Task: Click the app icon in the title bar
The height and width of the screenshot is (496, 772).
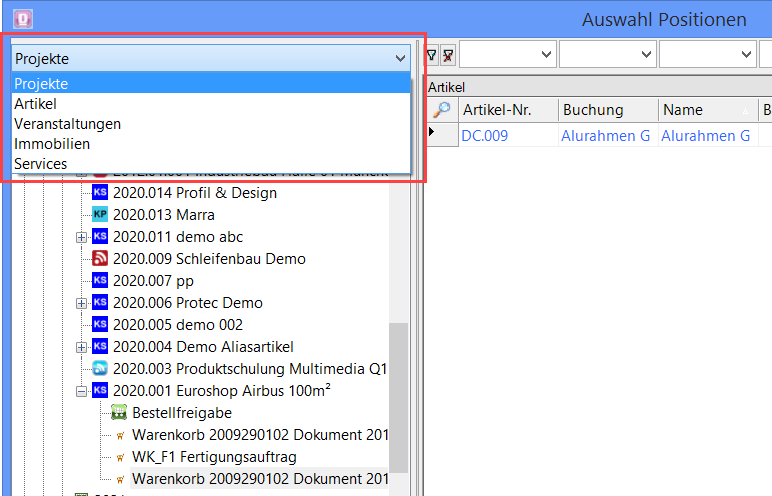Action: pos(21,19)
